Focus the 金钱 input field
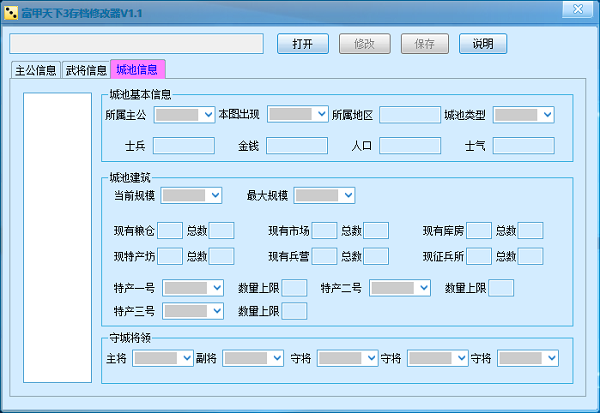 tap(297, 146)
